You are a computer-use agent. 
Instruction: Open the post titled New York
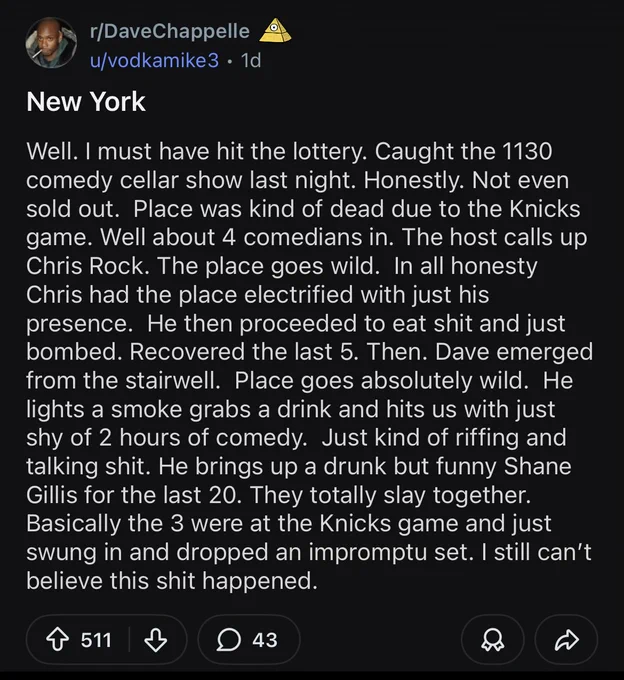[x=86, y=102]
